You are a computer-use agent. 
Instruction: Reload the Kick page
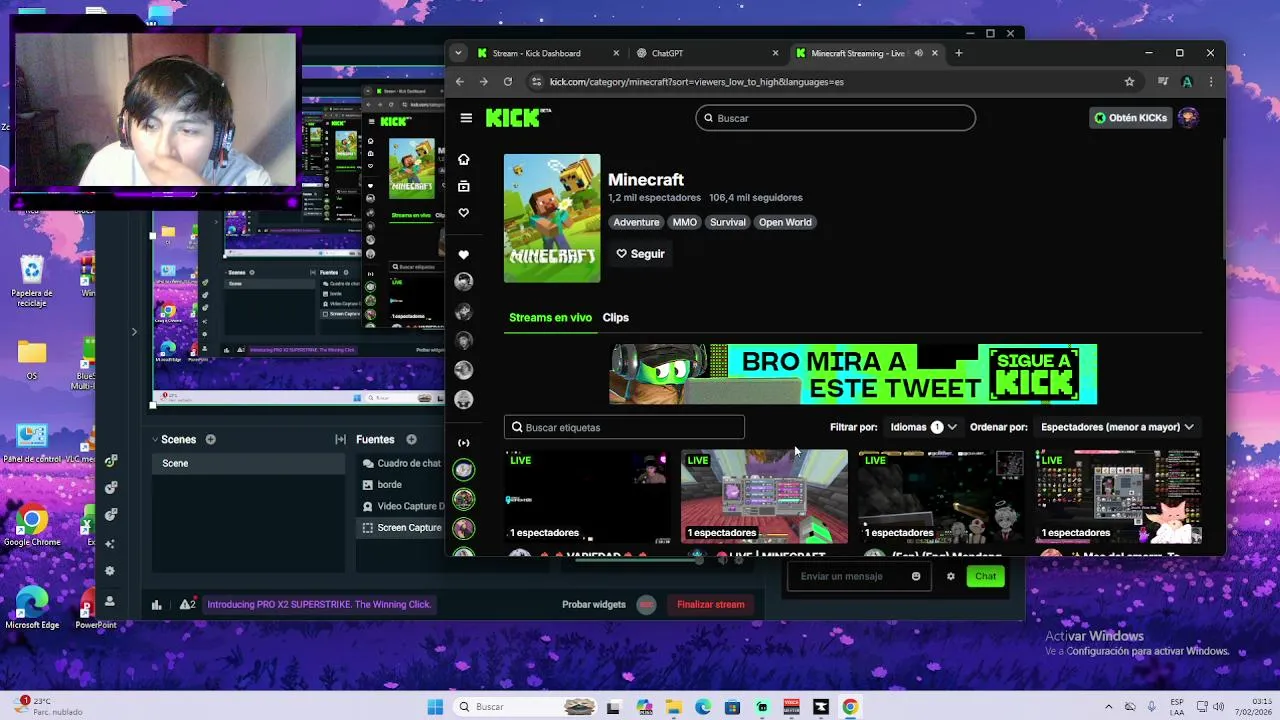tap(508, 82)
